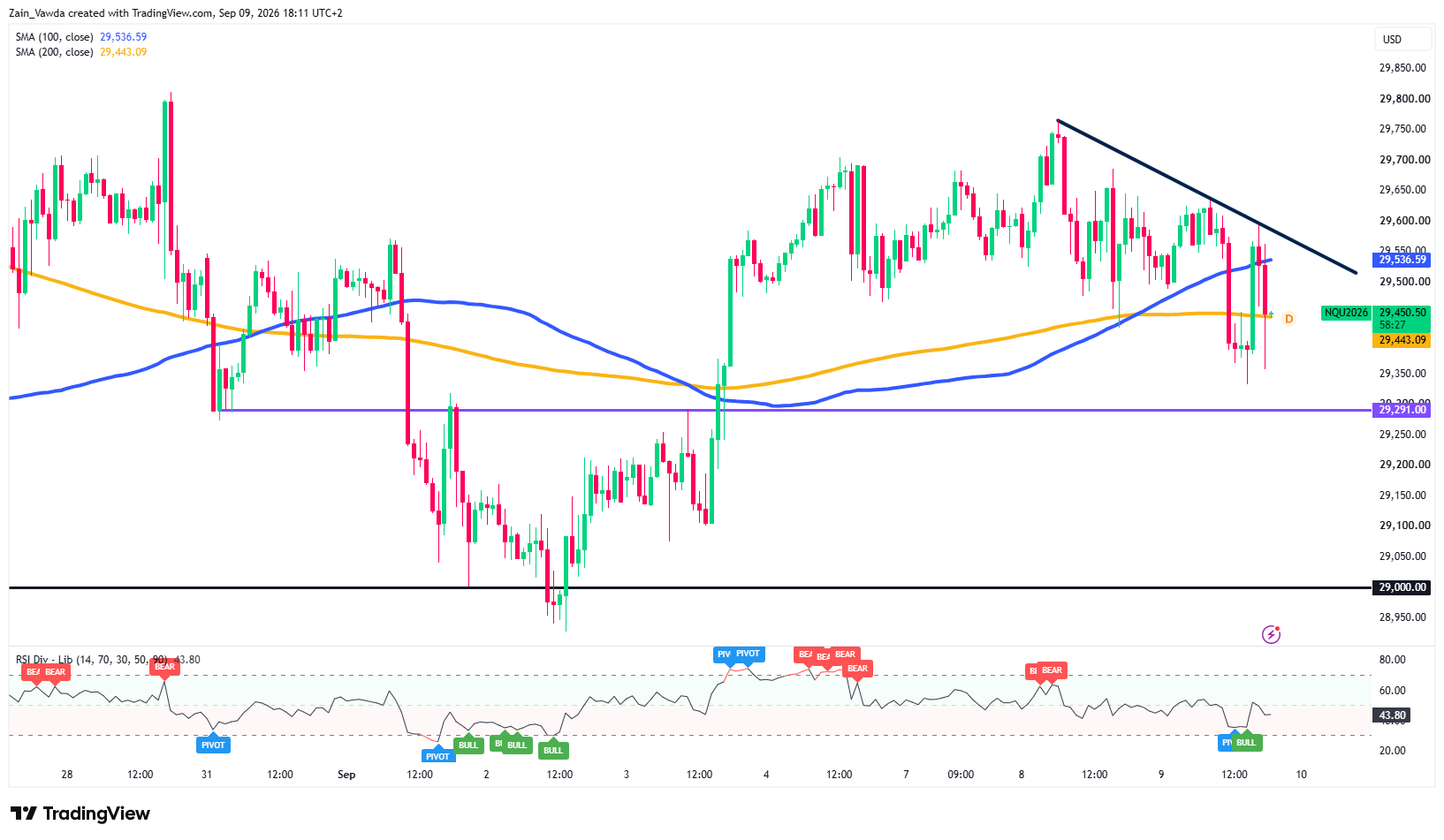
Task: Click the '28' date on time axis
Action: (x=67, y=775)
